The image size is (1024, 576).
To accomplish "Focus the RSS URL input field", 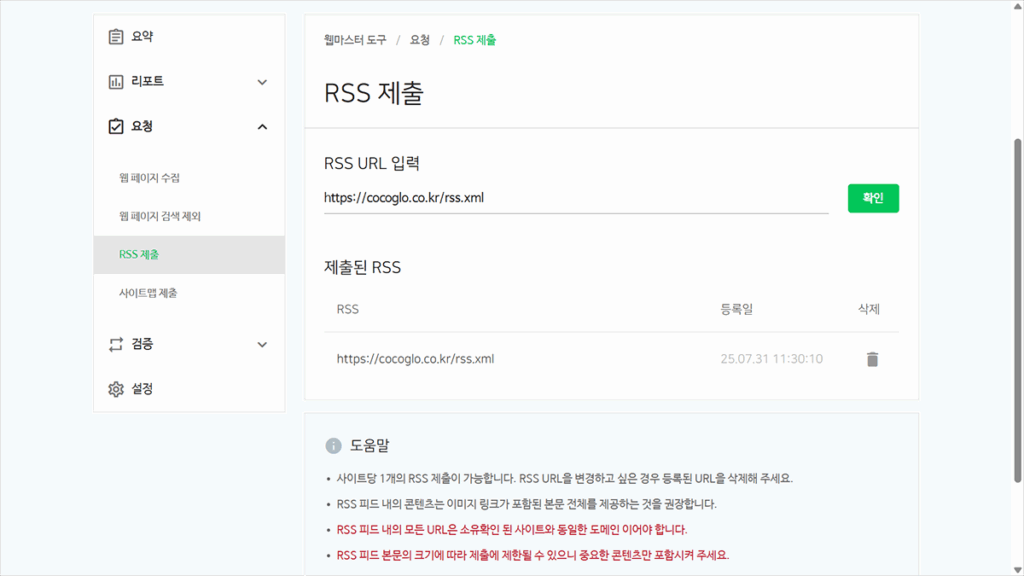I will 576,198.
